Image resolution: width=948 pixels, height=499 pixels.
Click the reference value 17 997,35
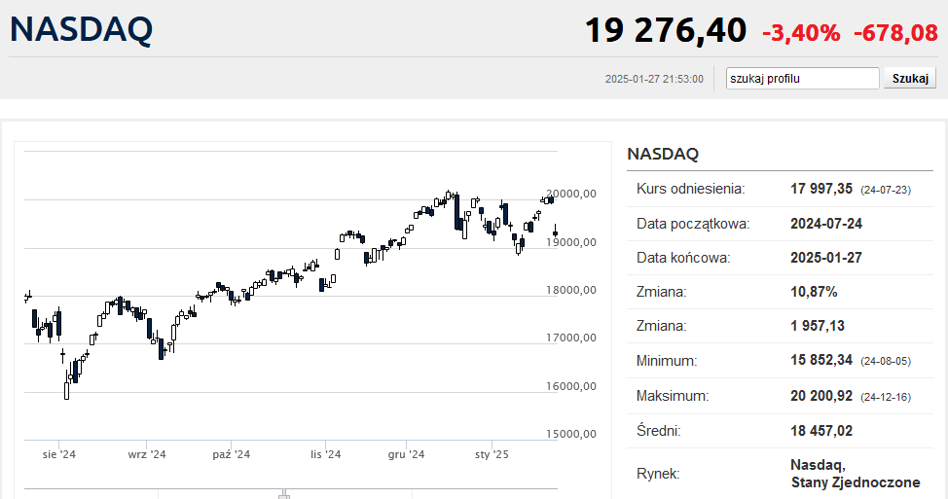coord(821,189)
